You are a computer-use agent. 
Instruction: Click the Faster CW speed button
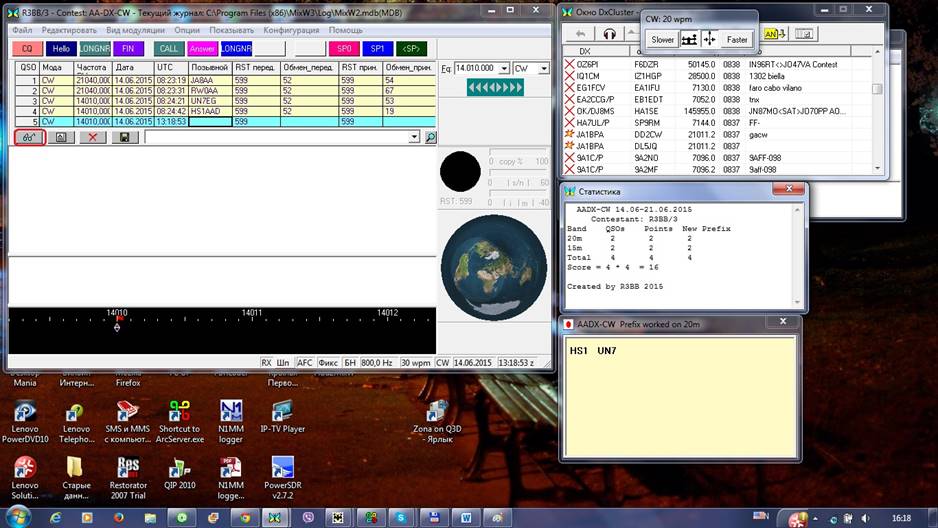click(737, 40)
